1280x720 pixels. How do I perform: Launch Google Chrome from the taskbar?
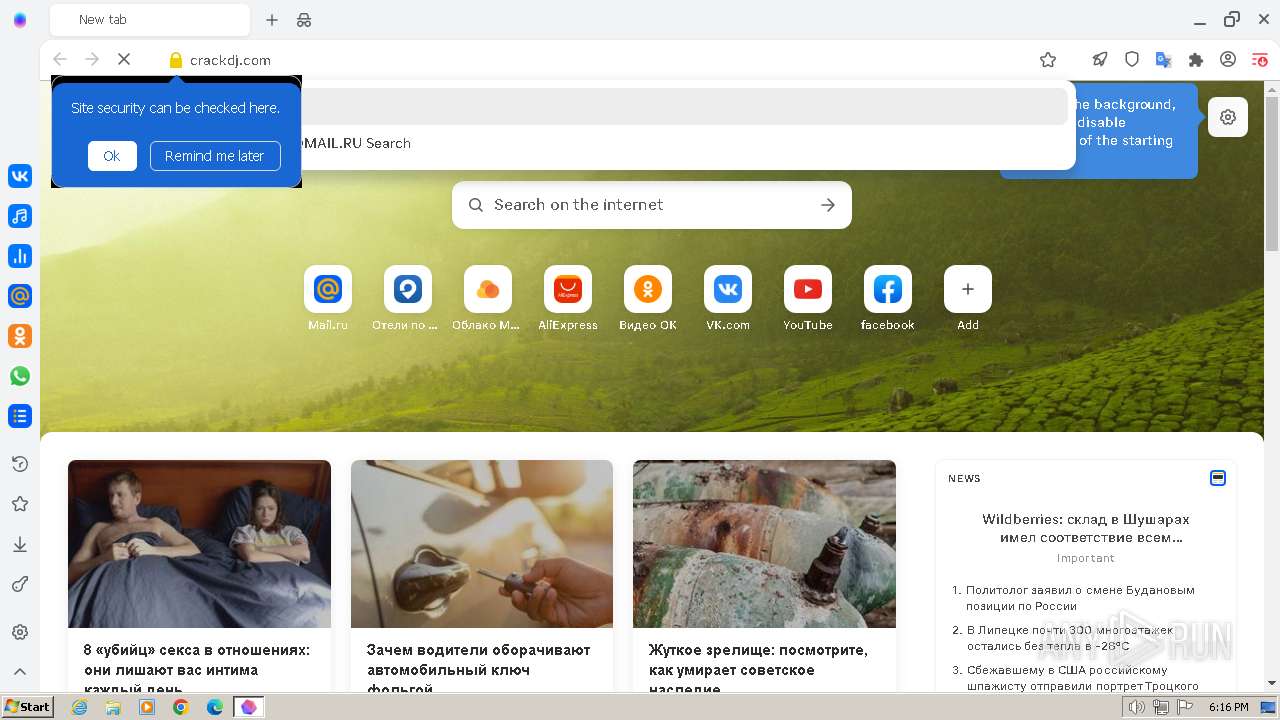(x=181, y=707)
